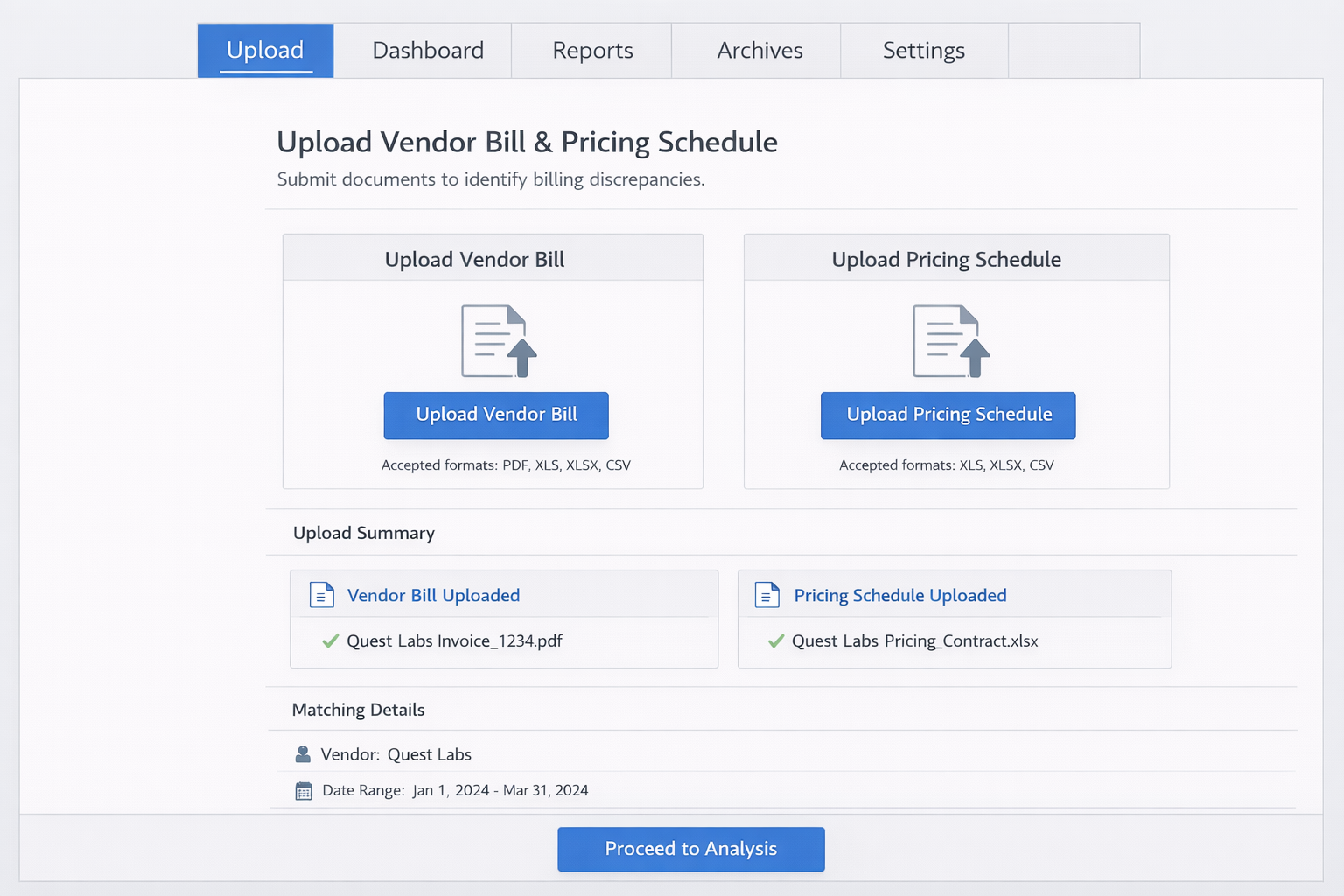Open the Reports tab
The image size is (1344, 896).
(x=592, y=51)
